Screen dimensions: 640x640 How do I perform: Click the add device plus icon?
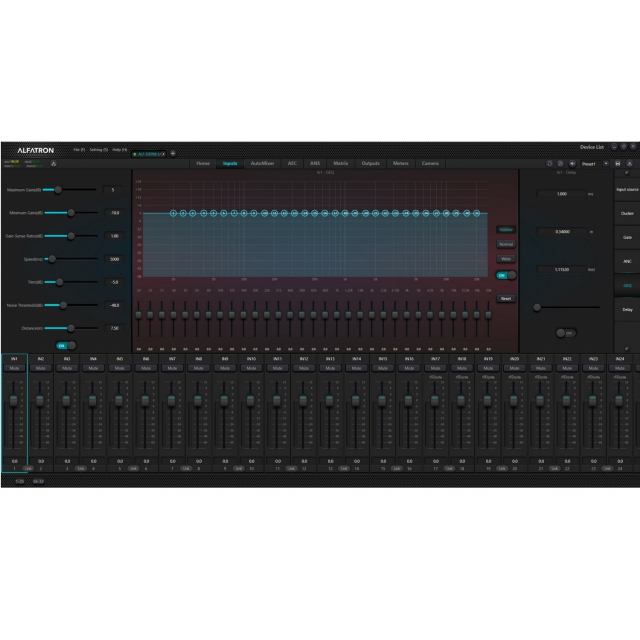coord(172,153)
